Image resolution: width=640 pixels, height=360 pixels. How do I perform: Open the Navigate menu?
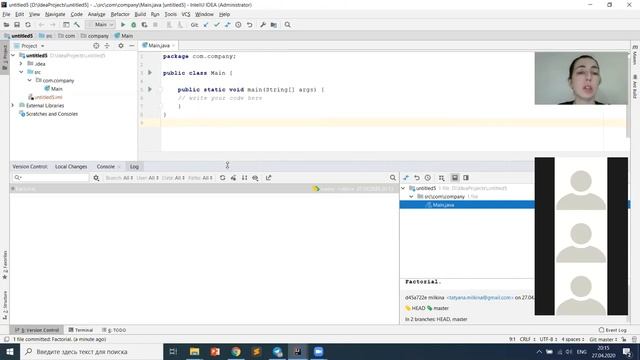[55, 14]
